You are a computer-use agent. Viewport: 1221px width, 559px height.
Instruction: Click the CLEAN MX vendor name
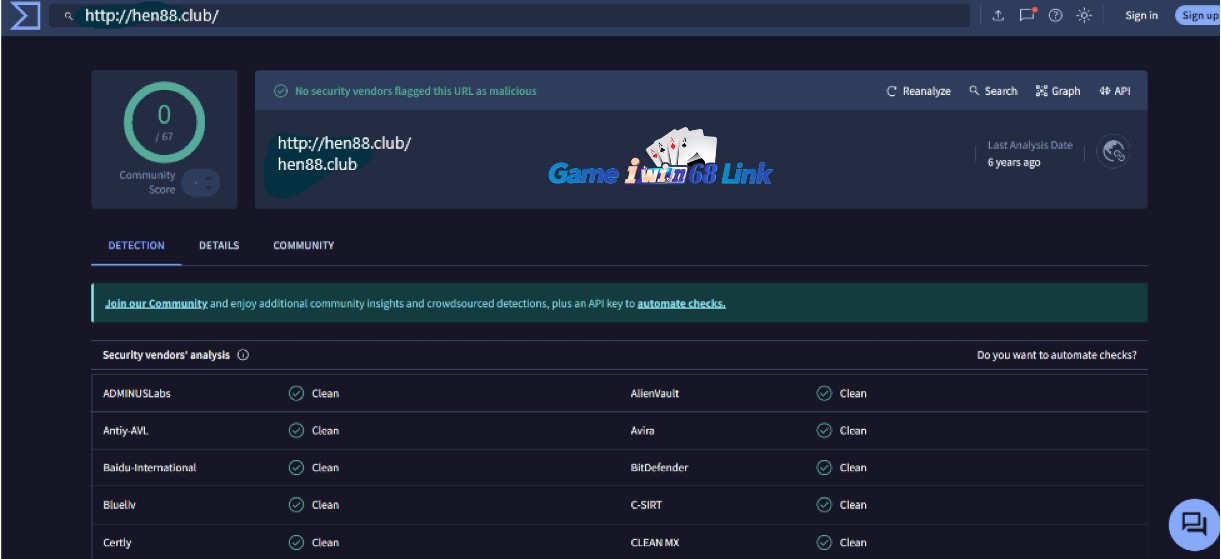click(x=653, y=543)
